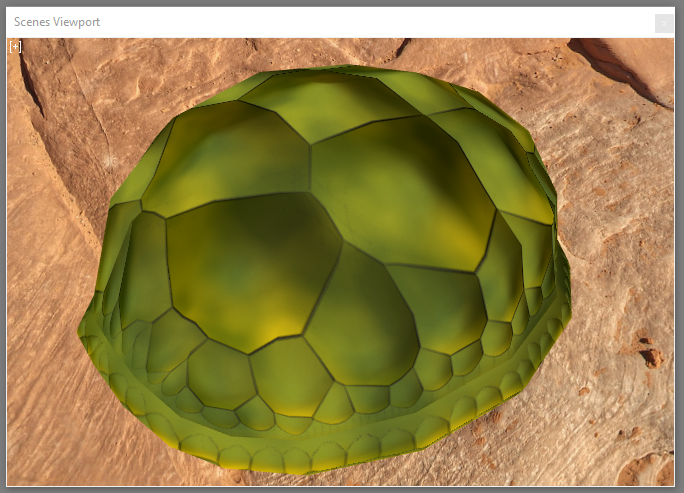Click empty space in the viewport title bar
Screen dimensions: 684x493
(x=350, y=22)
